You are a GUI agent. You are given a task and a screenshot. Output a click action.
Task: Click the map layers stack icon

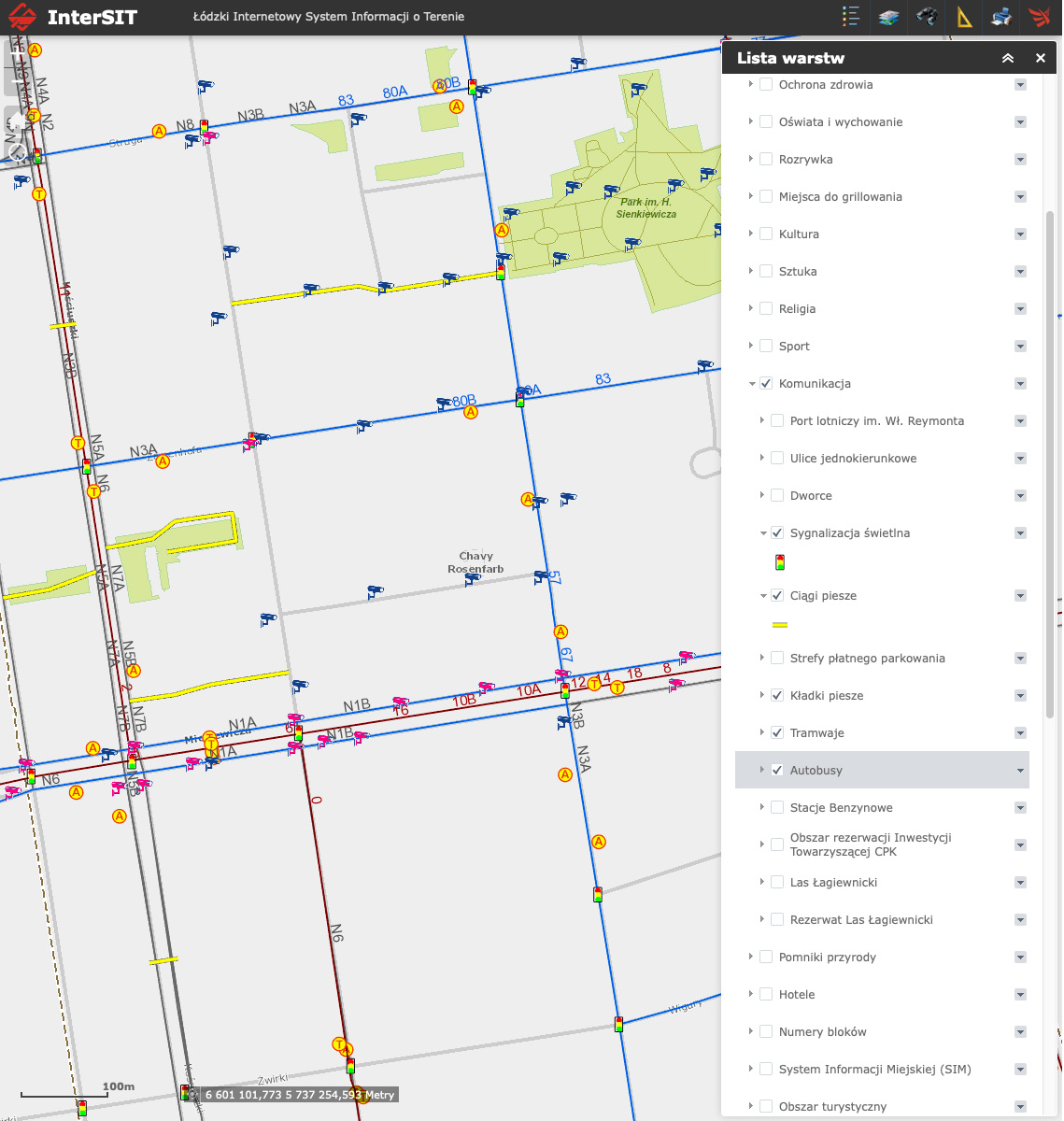point(888,17)
